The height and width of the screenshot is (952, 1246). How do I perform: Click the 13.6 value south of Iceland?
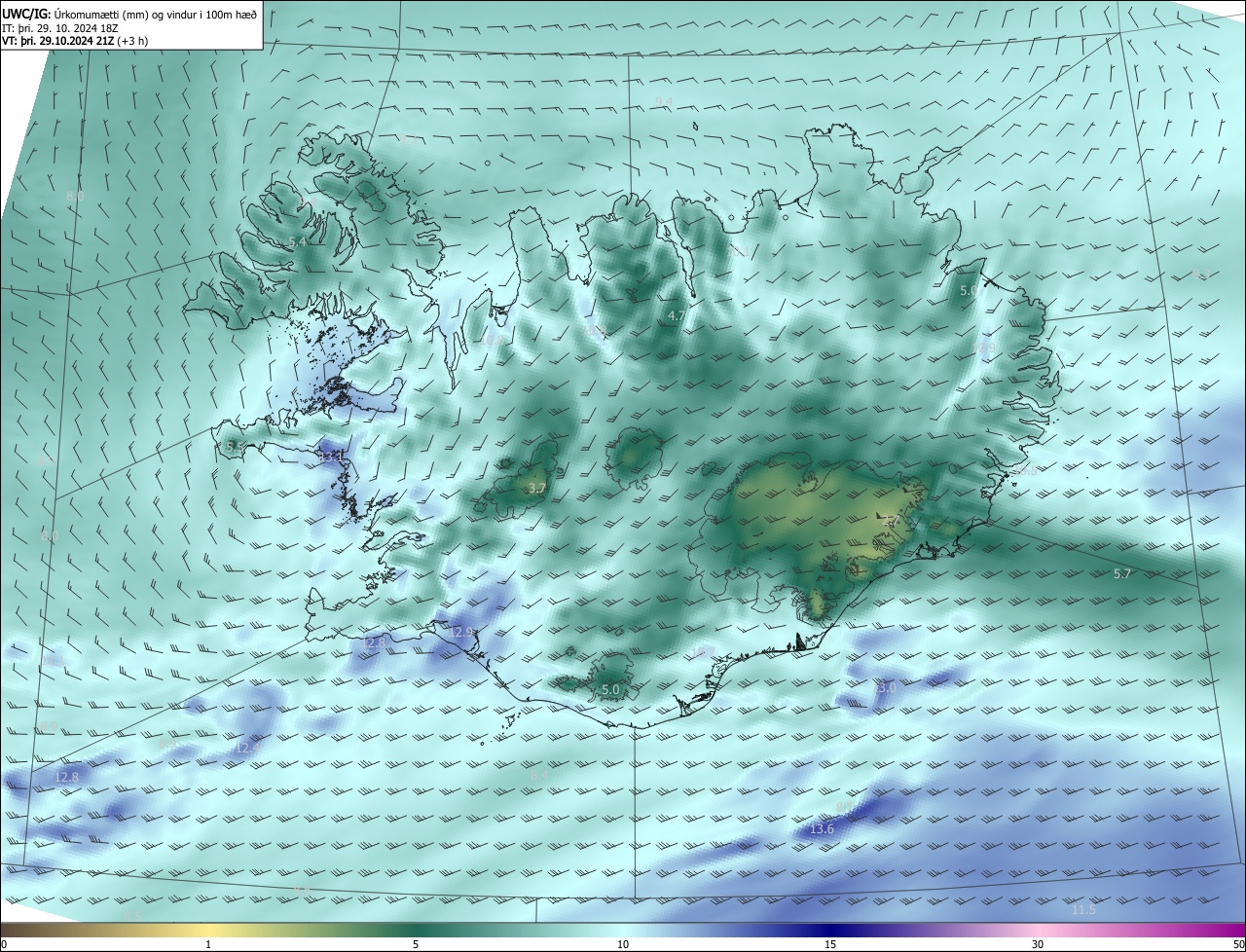pos(822,829)
